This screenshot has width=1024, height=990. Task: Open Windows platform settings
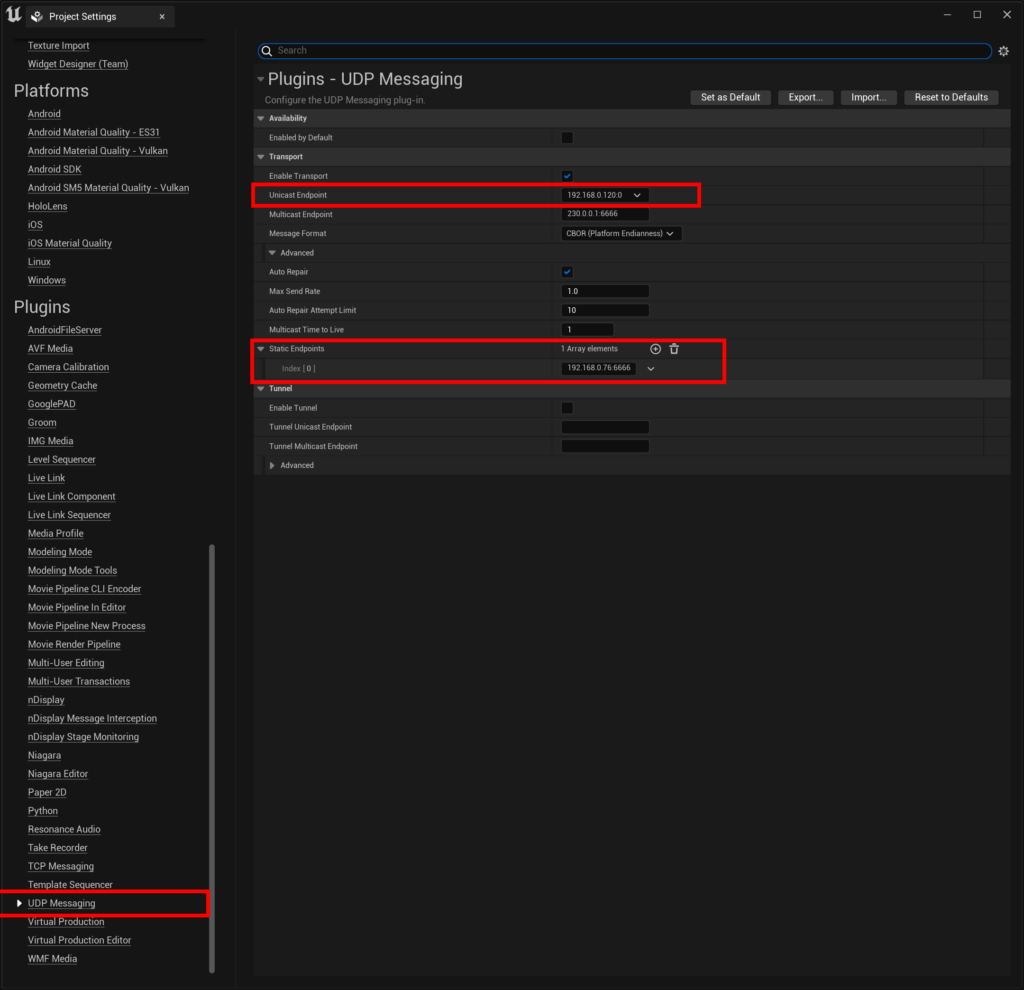tap(46, 280)
